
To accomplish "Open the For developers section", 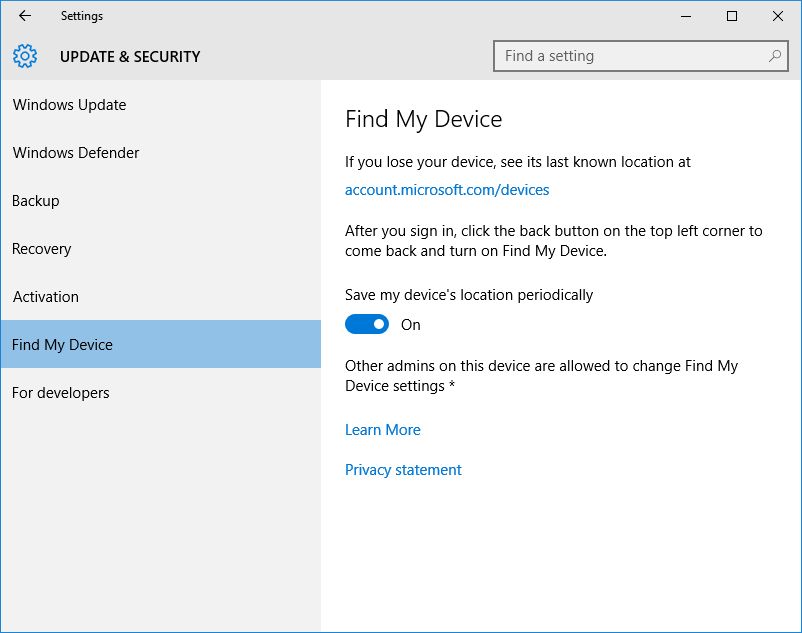I will 161,392.
